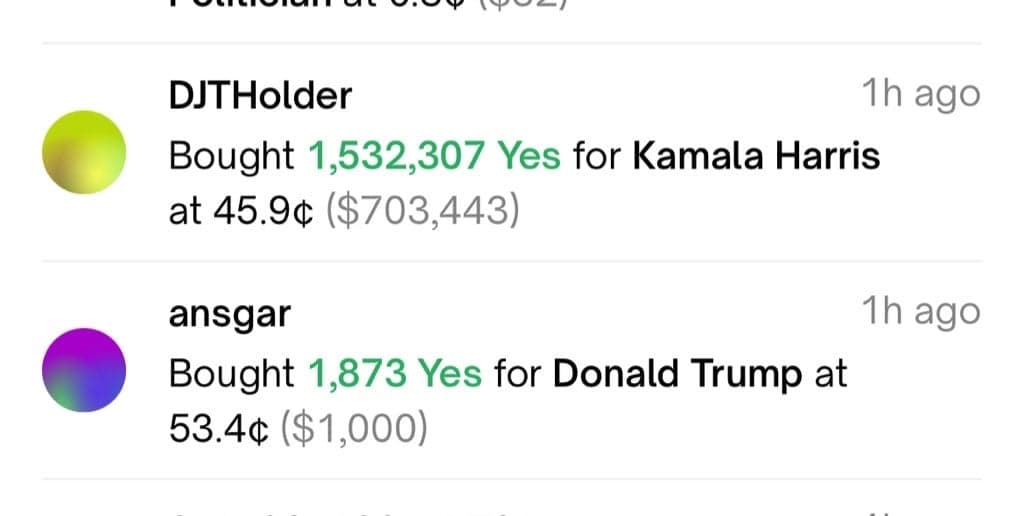The height and width of the screenshot is (516, 1024).
Task: Click the green 1,873 Yes shares text
Action: (x=395, y=374)
